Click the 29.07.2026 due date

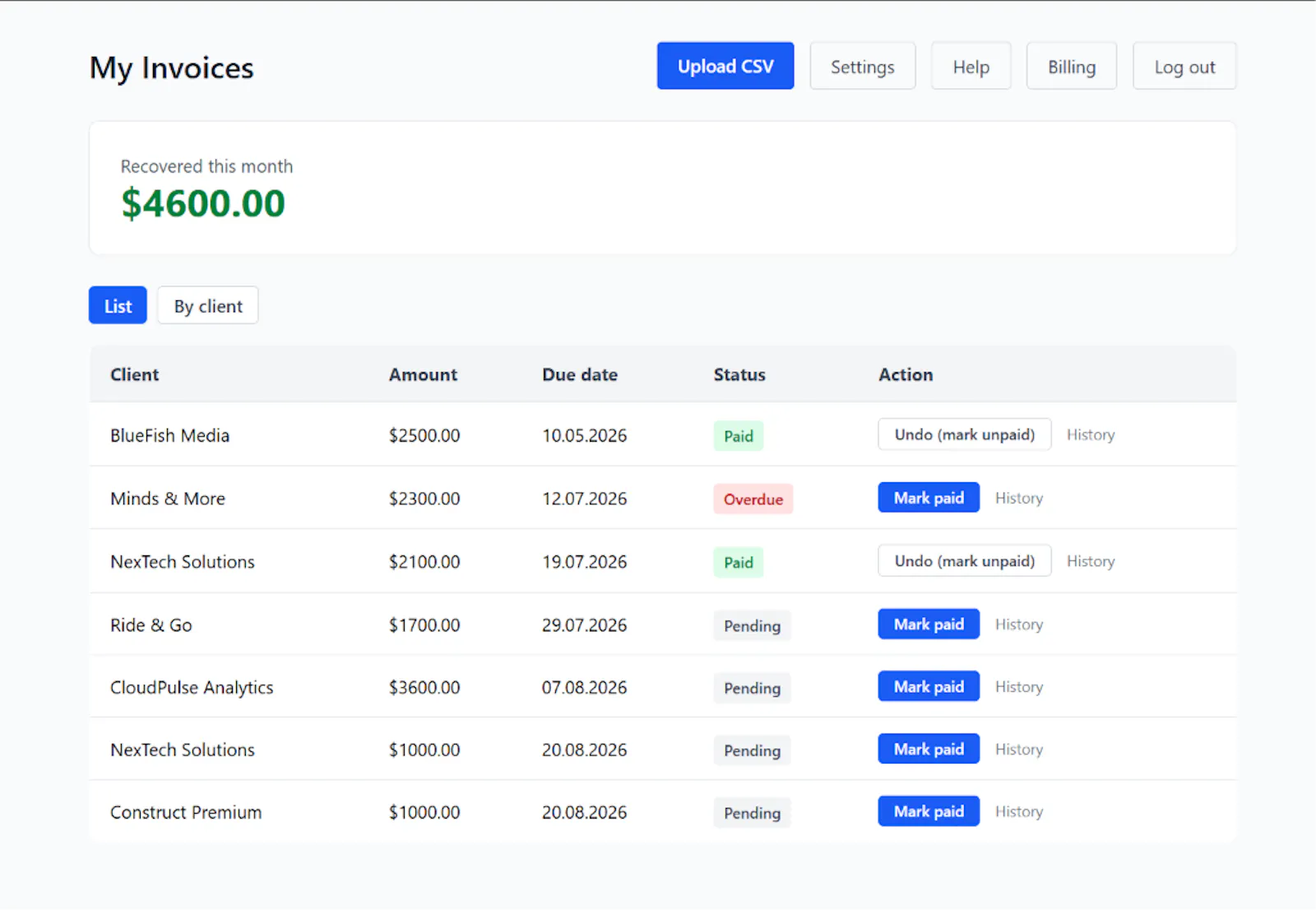point(584,625)
